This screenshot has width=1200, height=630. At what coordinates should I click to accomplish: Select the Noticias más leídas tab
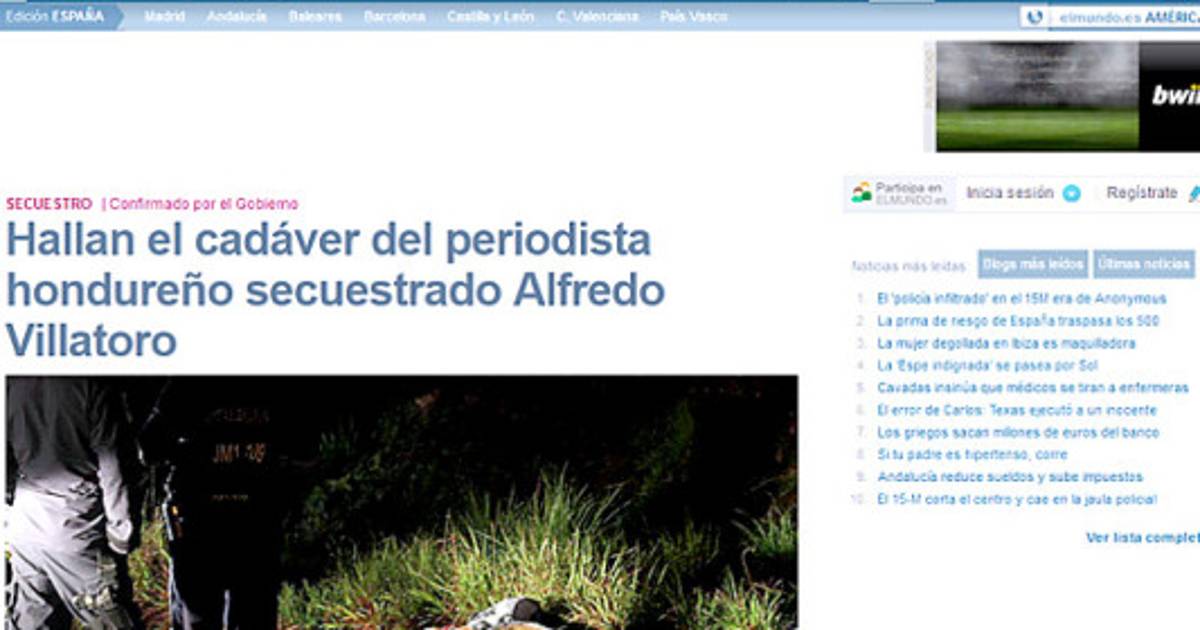(908, 266)
